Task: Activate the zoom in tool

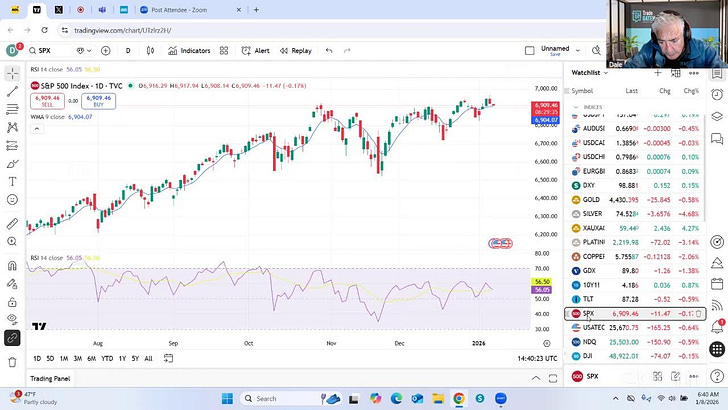Action: pos(13,241)
